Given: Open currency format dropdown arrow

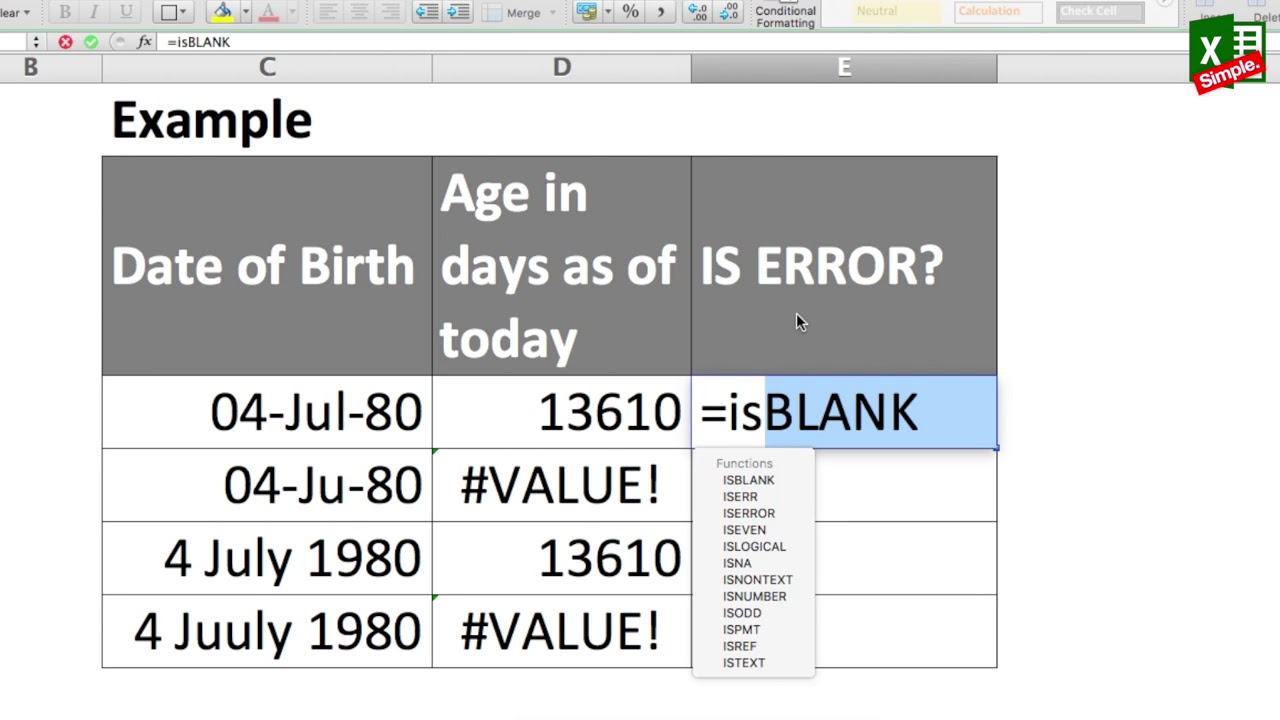Looking at the screenshot, I should coord(607,12).
